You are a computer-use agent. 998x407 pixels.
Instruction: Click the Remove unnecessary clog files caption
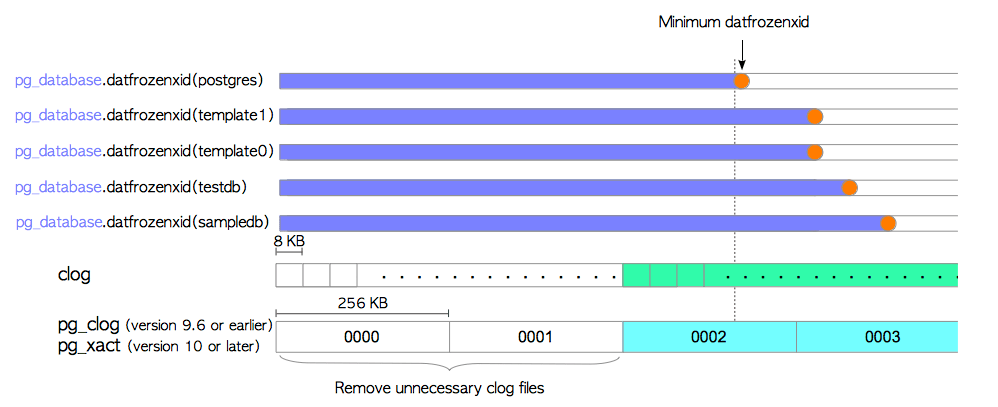click(439, 387)
